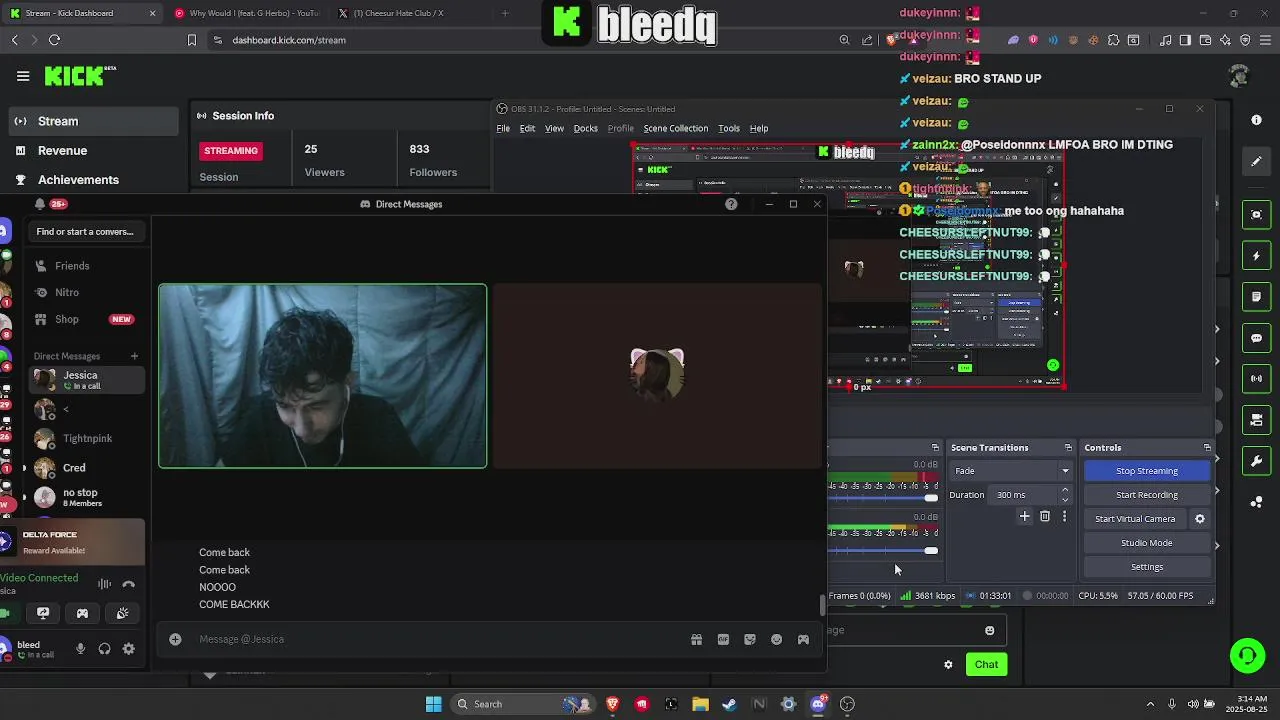Open Discord noise suppression waveform icon

(x=104, y=584)
